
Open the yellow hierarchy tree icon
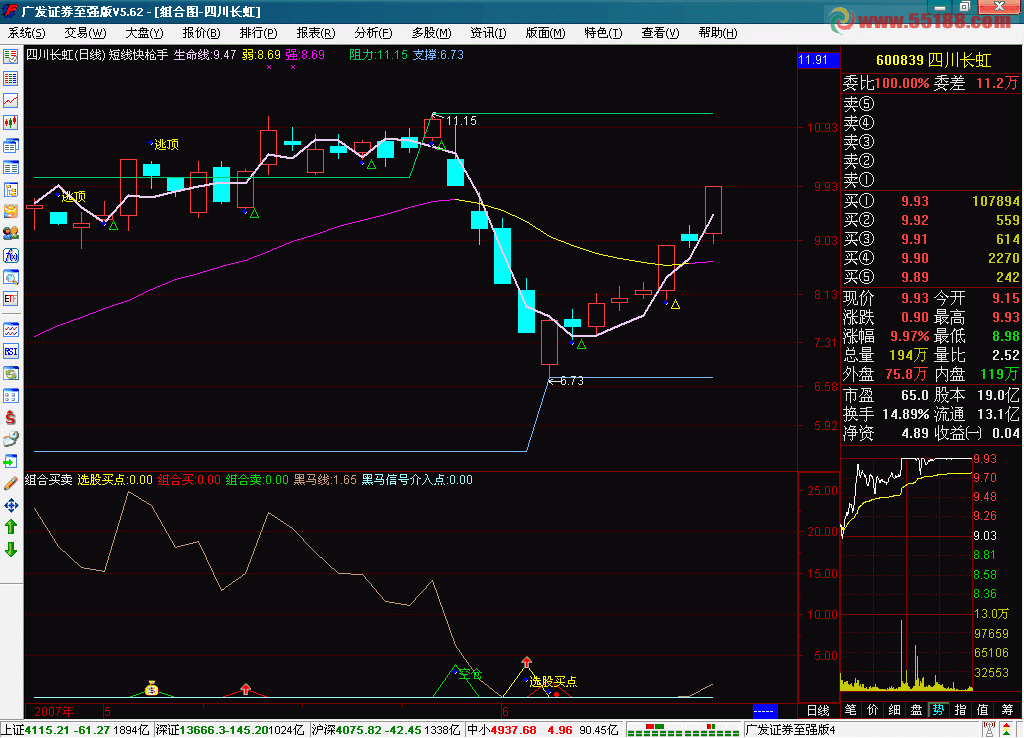click(10, 189)
